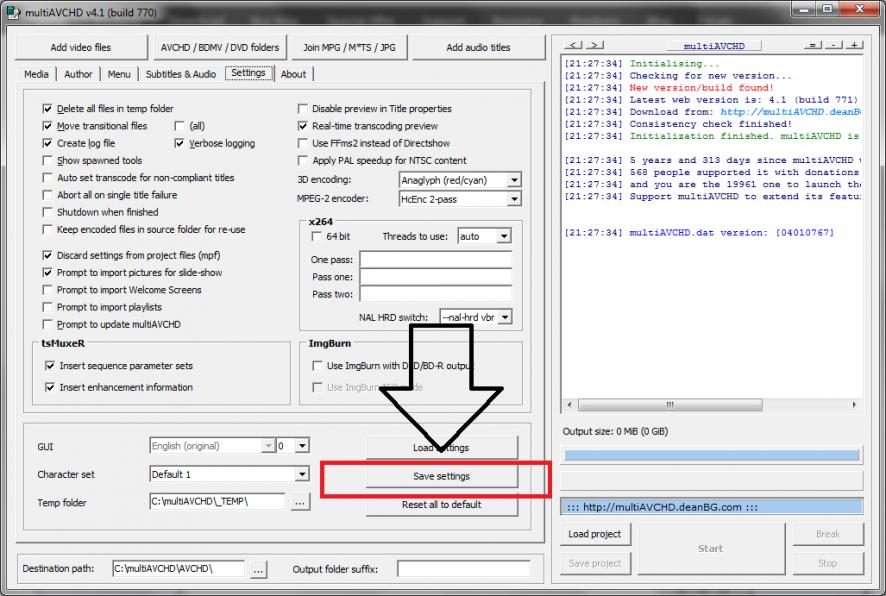
Task: Click the Start button
Action: (x=710, y=549)
